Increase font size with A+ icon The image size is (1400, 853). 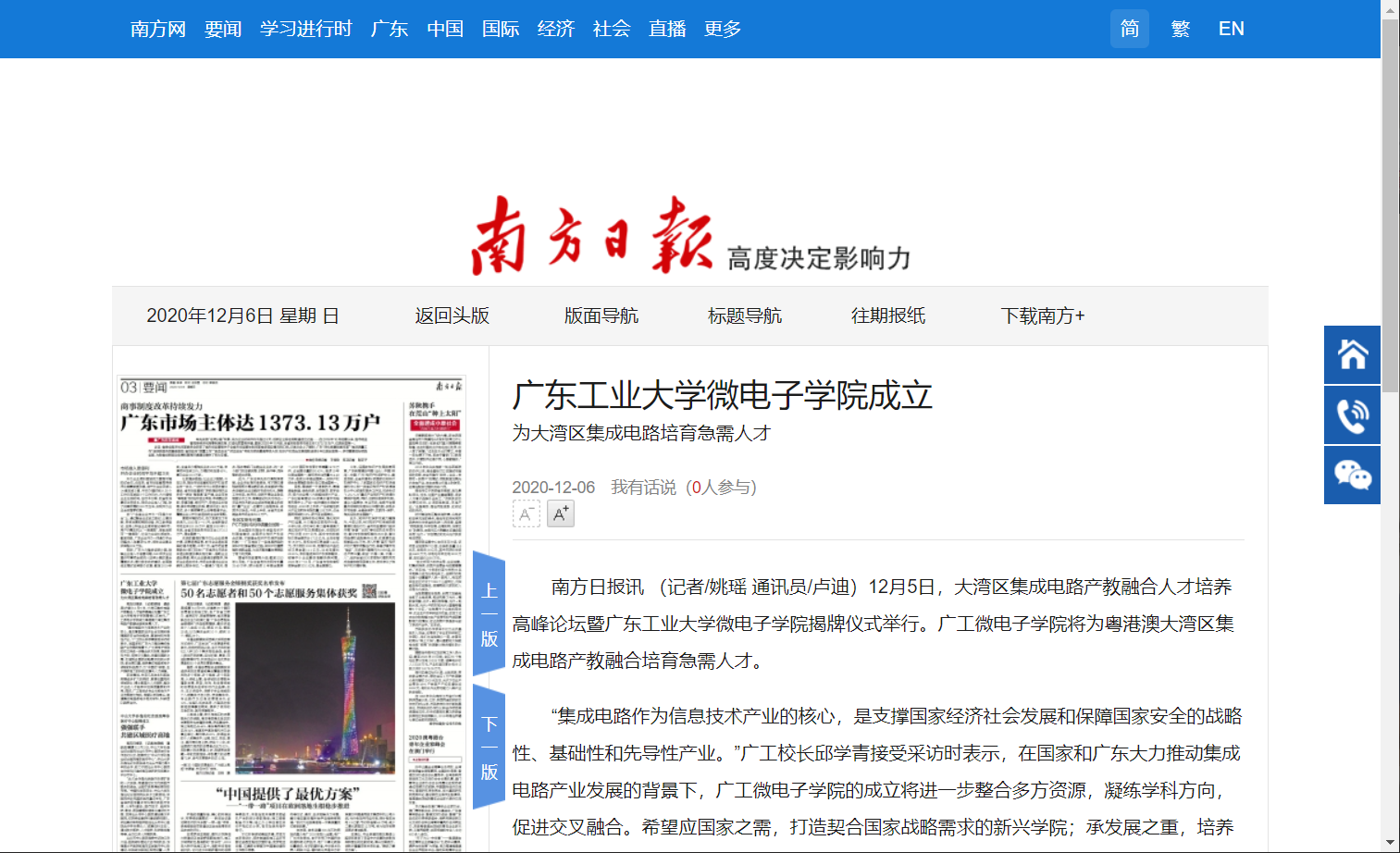(x=560, y=513)
